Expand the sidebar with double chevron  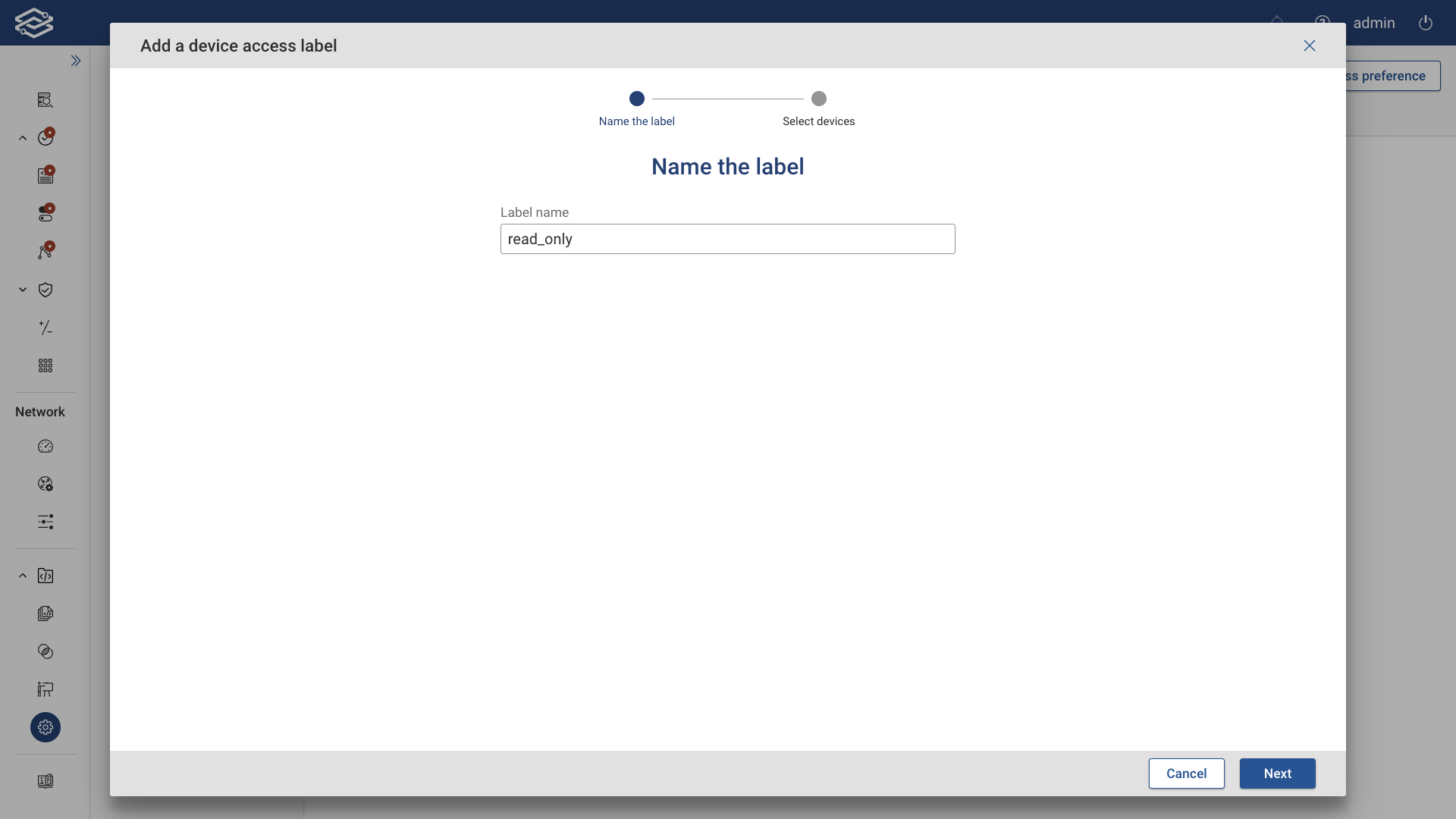pos(76,61)
